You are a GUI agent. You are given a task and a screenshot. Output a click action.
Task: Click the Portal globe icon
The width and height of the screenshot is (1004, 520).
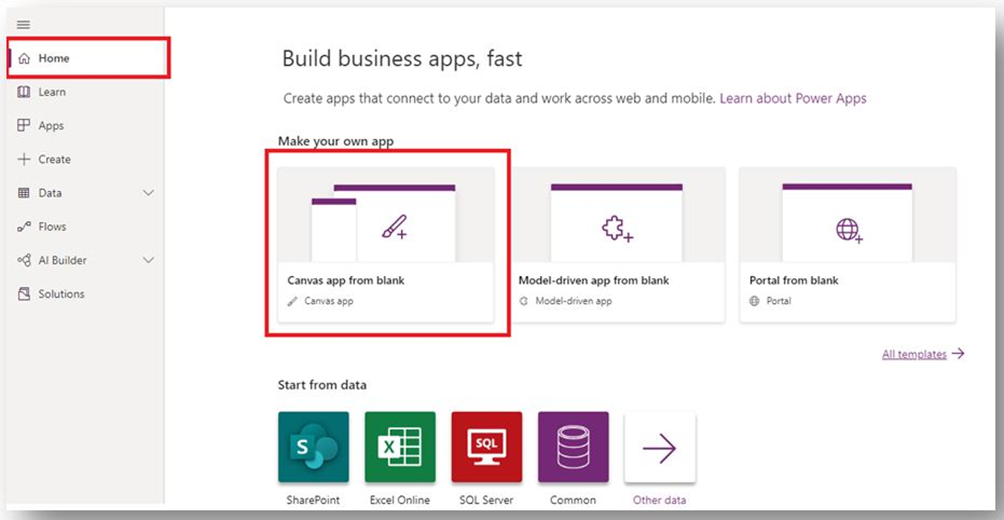point(848,230)
